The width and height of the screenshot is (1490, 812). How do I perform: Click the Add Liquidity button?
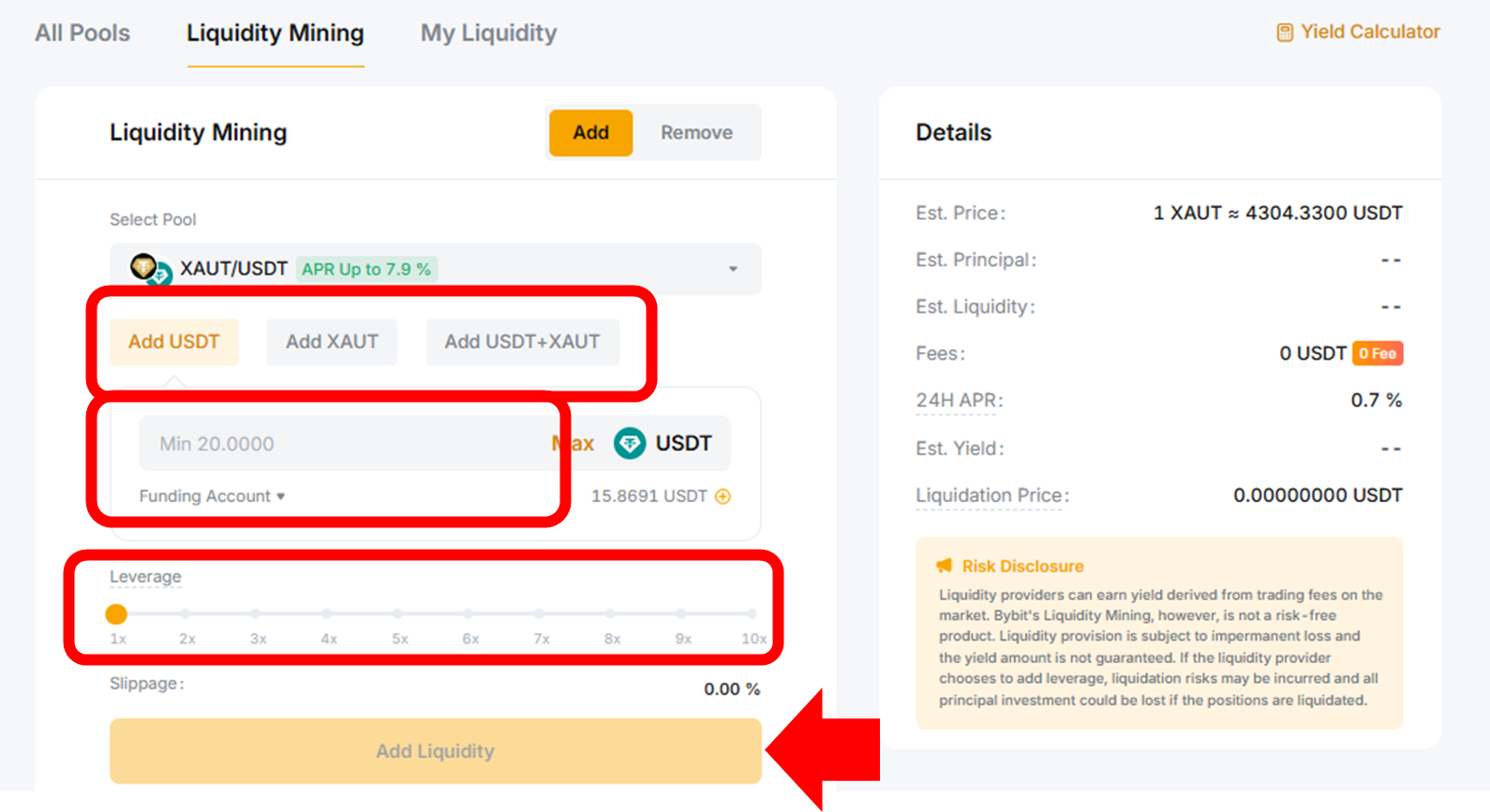coord(436,751)
